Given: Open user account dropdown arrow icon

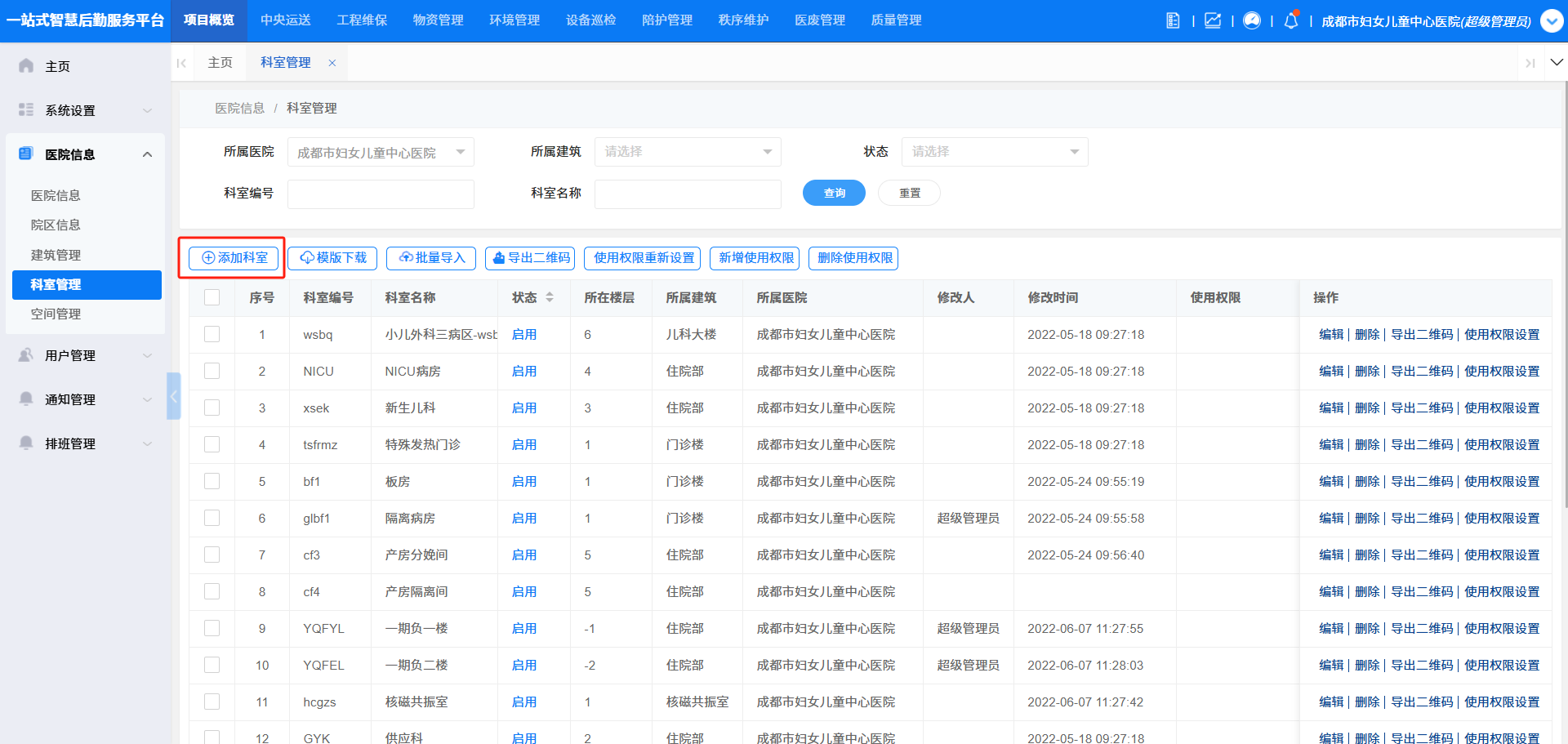Looking at the screenshot, I should tap(1552, 21).
